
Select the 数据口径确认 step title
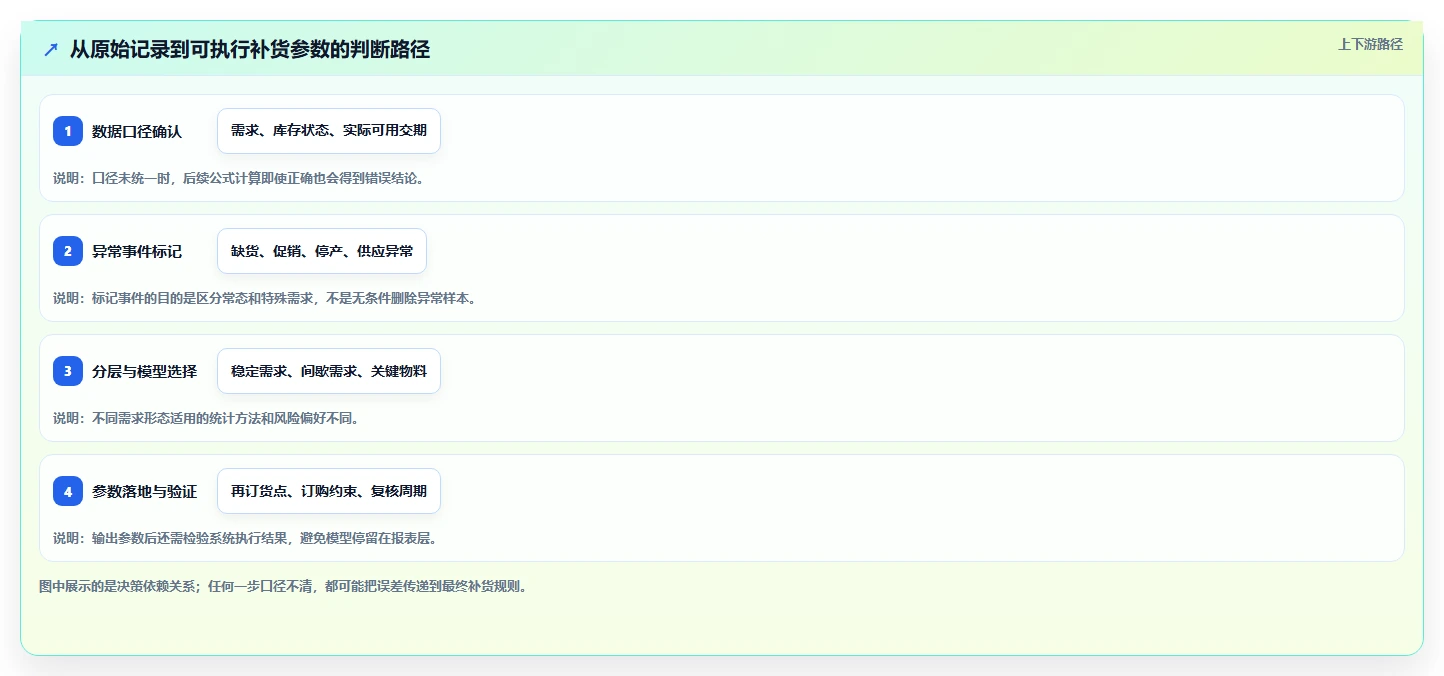(137, 131)
